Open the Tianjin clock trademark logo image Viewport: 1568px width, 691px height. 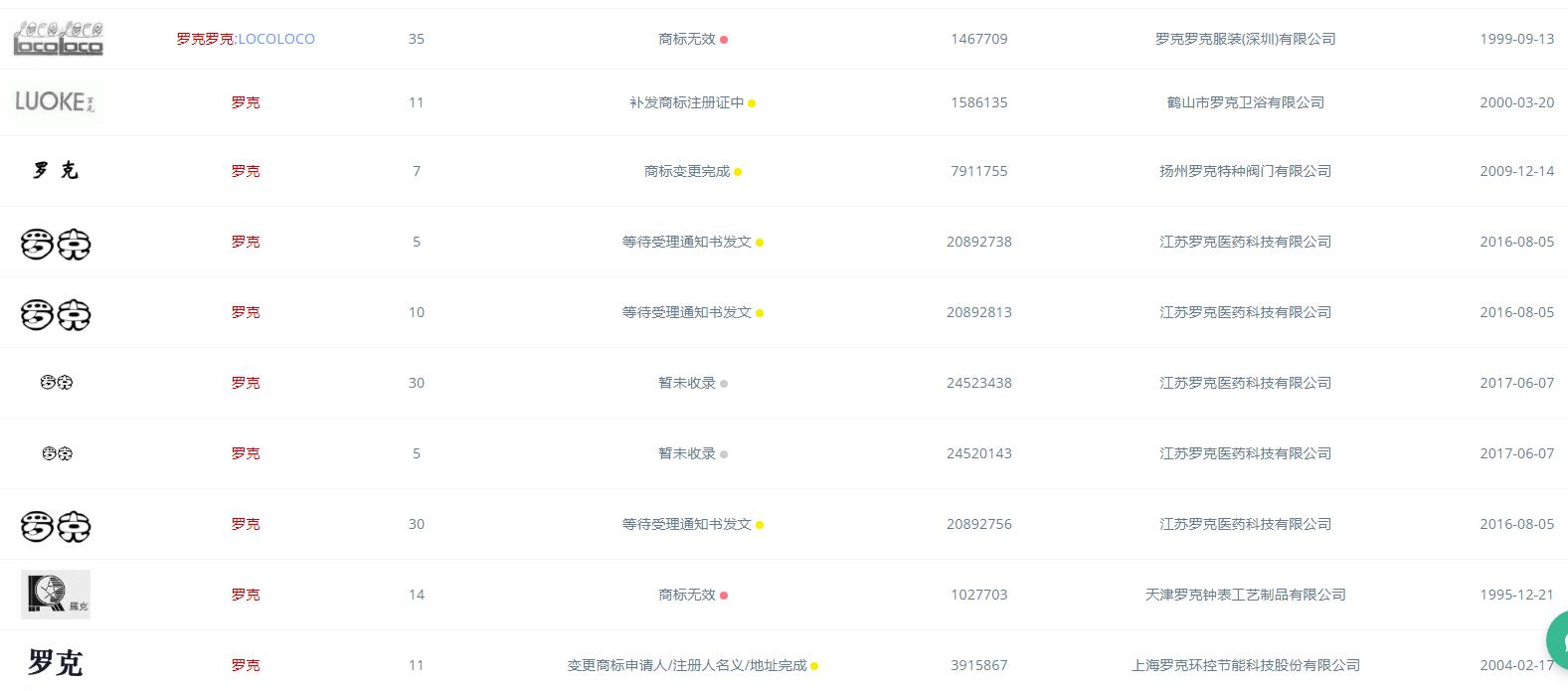point(56,594)
